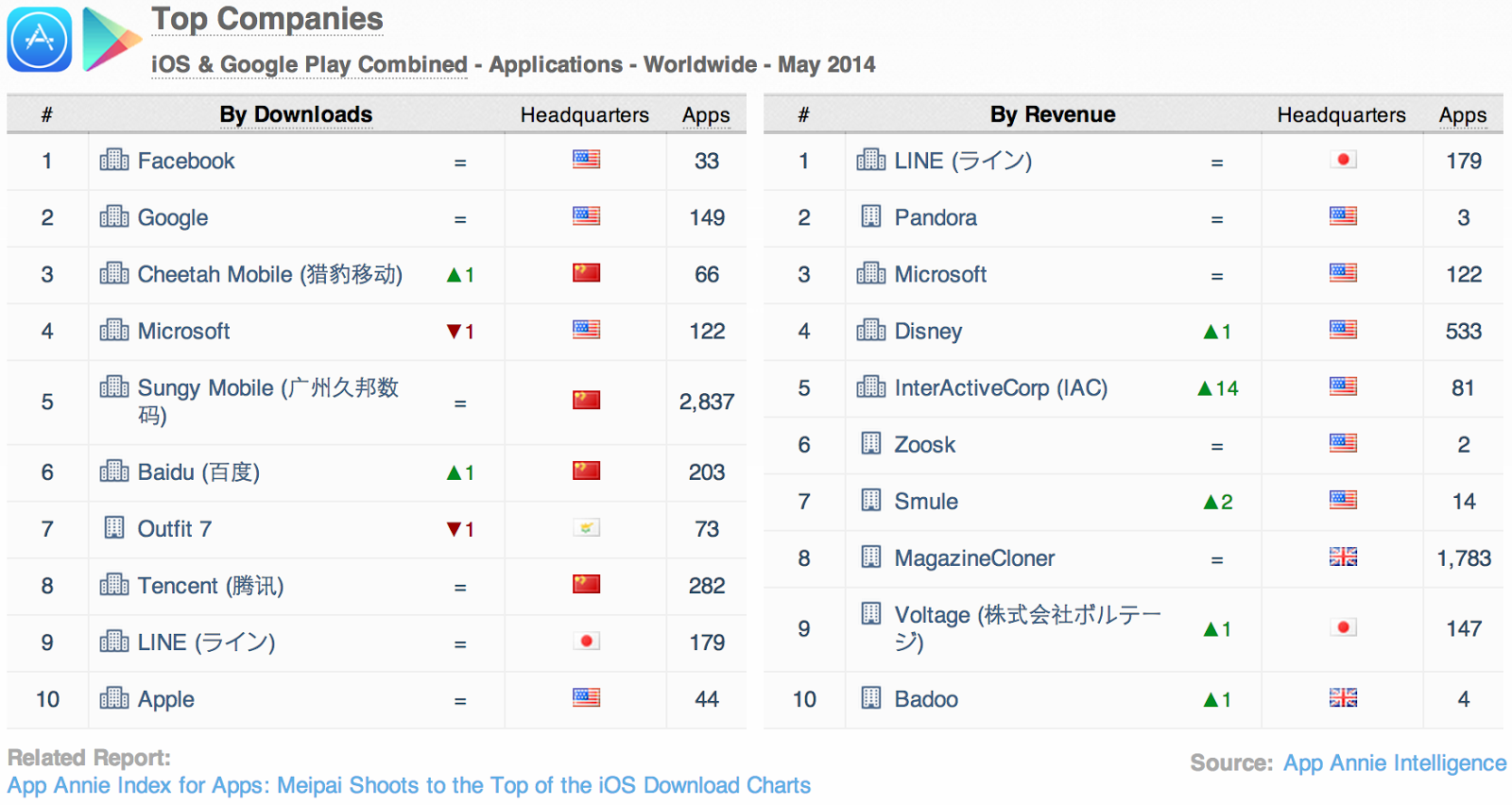
Task: Click the Apps header in revenue table
Action: click(x=1463, y=115)
